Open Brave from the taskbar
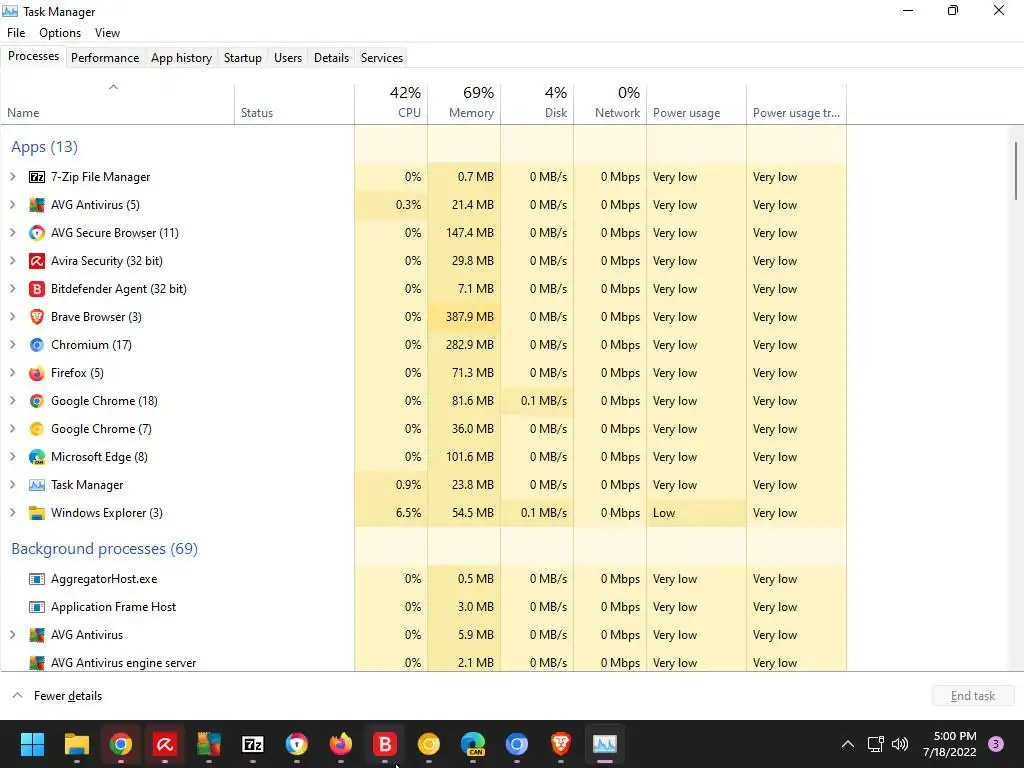Viewport: 1024px width, 768px height. (x=560, y=744)
